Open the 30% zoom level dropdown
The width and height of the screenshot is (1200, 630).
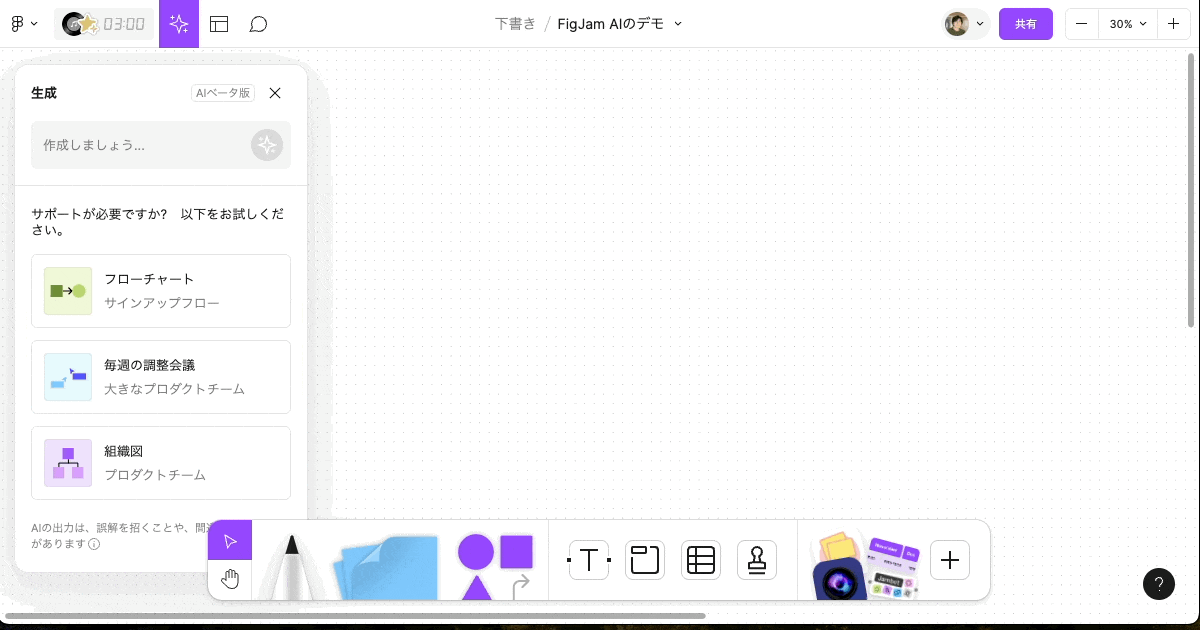click(x=1128, y=23)
